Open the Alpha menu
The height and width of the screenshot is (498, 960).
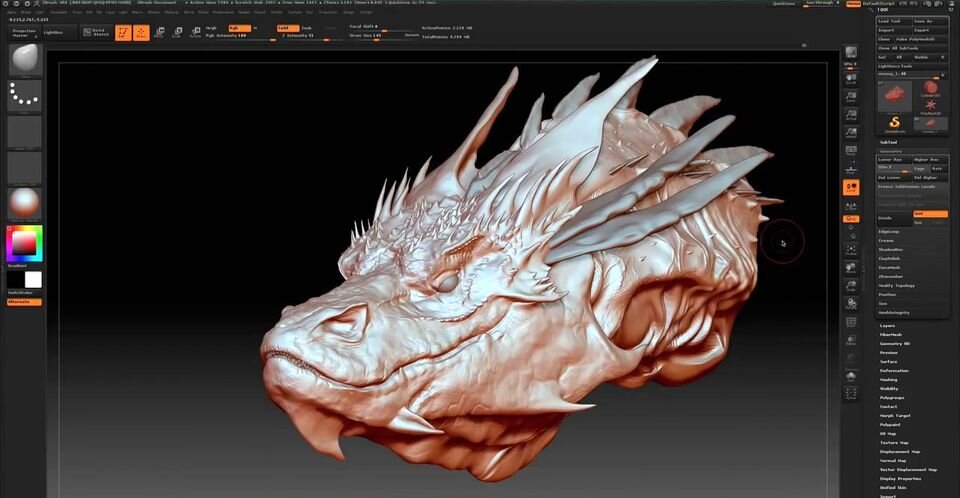(12, 12)
